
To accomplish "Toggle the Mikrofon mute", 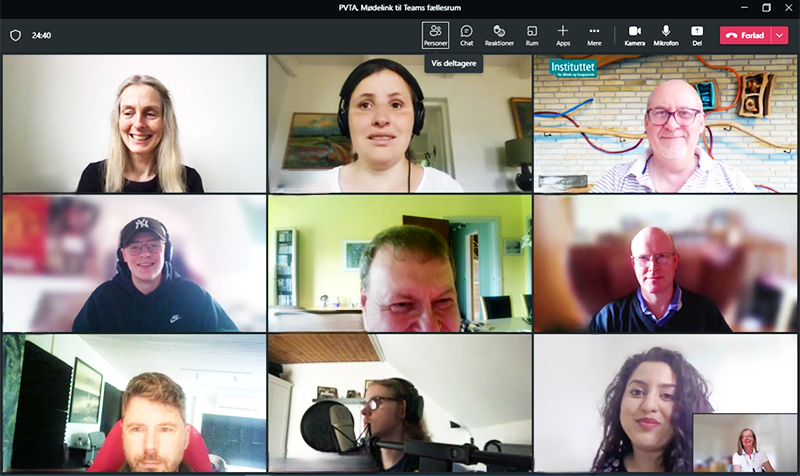I will (666, 35).
